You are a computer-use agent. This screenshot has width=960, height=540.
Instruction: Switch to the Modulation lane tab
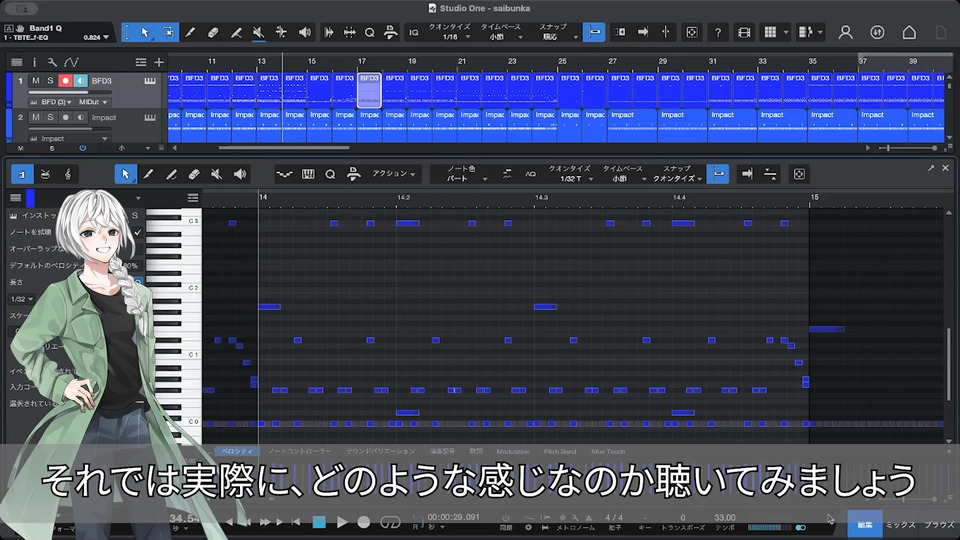[513, 452]
